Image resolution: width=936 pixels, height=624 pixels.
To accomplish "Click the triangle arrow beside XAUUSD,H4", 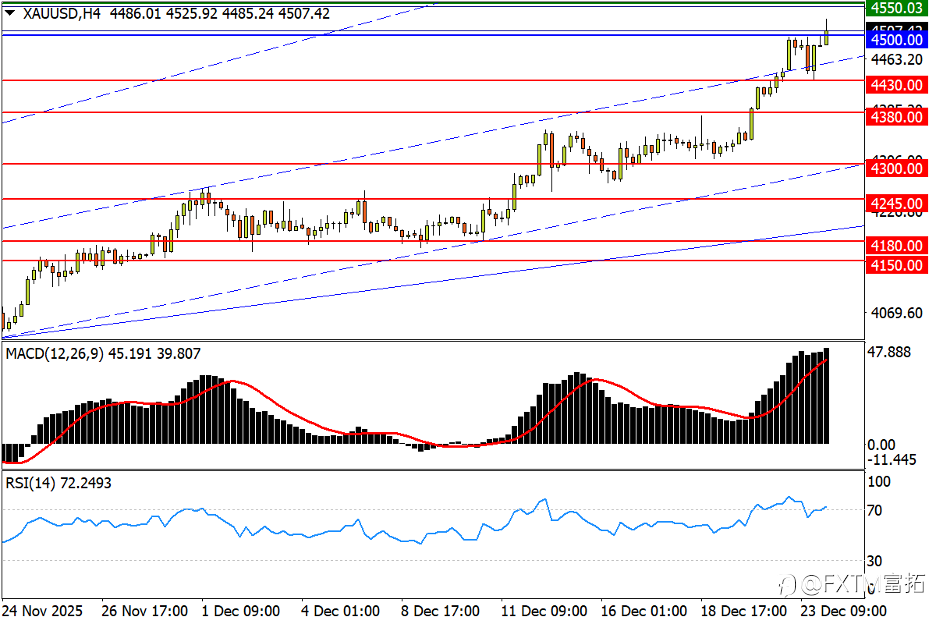I will [x=10, y=13].
